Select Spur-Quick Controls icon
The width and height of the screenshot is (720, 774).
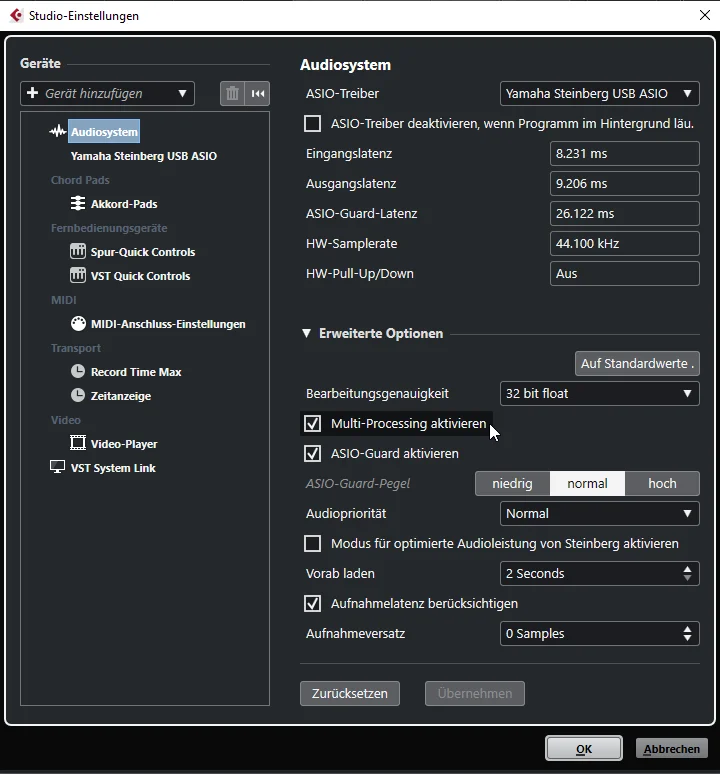tap(78, 251)
